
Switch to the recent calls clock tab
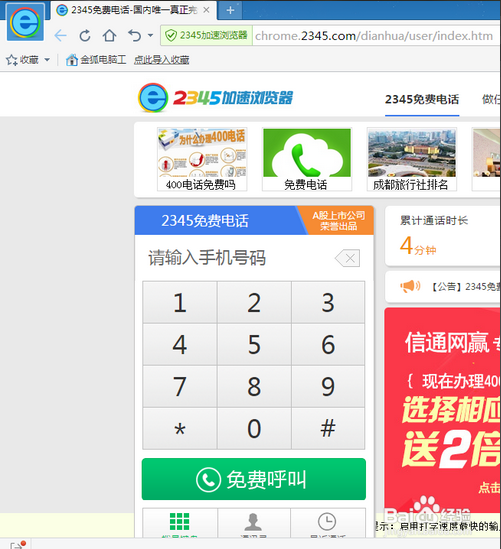tap(328, 523)
